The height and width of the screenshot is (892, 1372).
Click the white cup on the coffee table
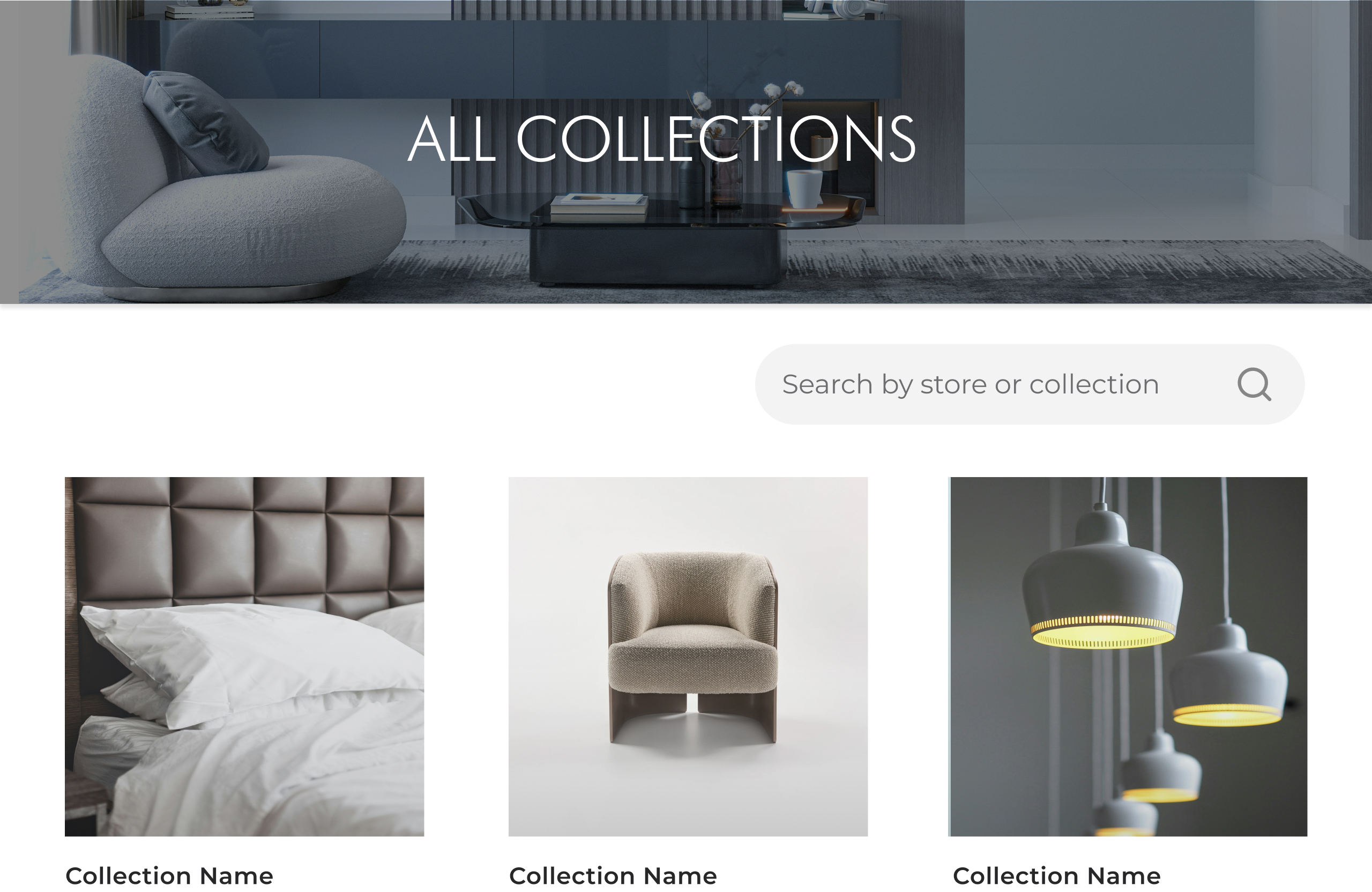pyautogui.click(x=805, y=188)
